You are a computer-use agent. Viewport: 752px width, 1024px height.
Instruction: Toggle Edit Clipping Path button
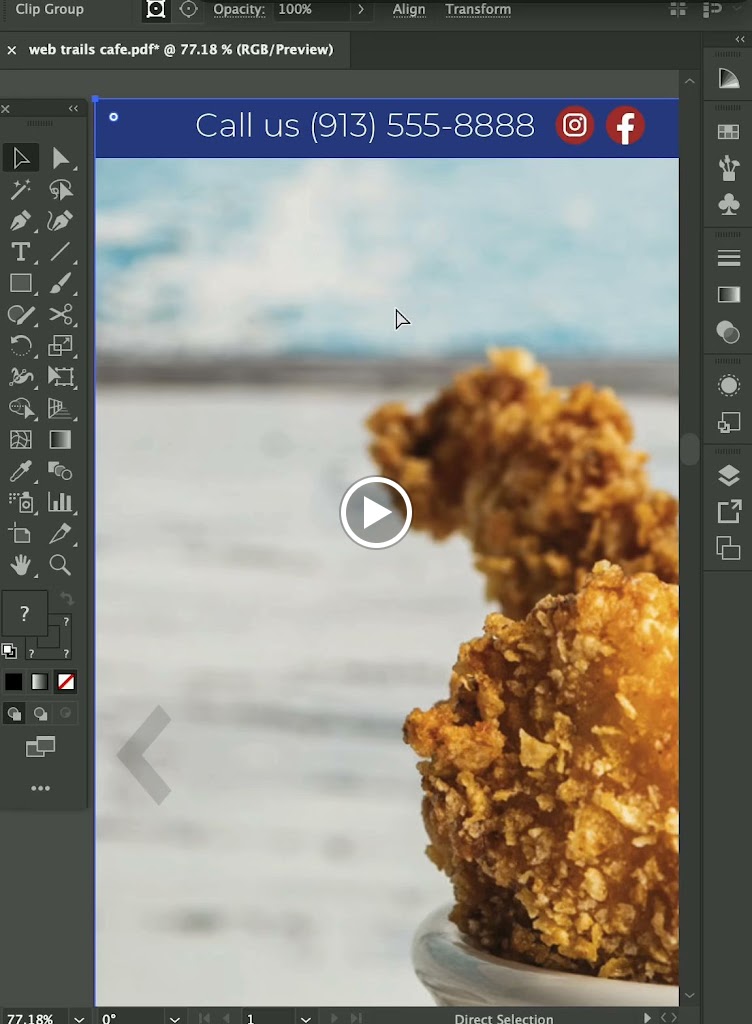click(x=155, y=9)
